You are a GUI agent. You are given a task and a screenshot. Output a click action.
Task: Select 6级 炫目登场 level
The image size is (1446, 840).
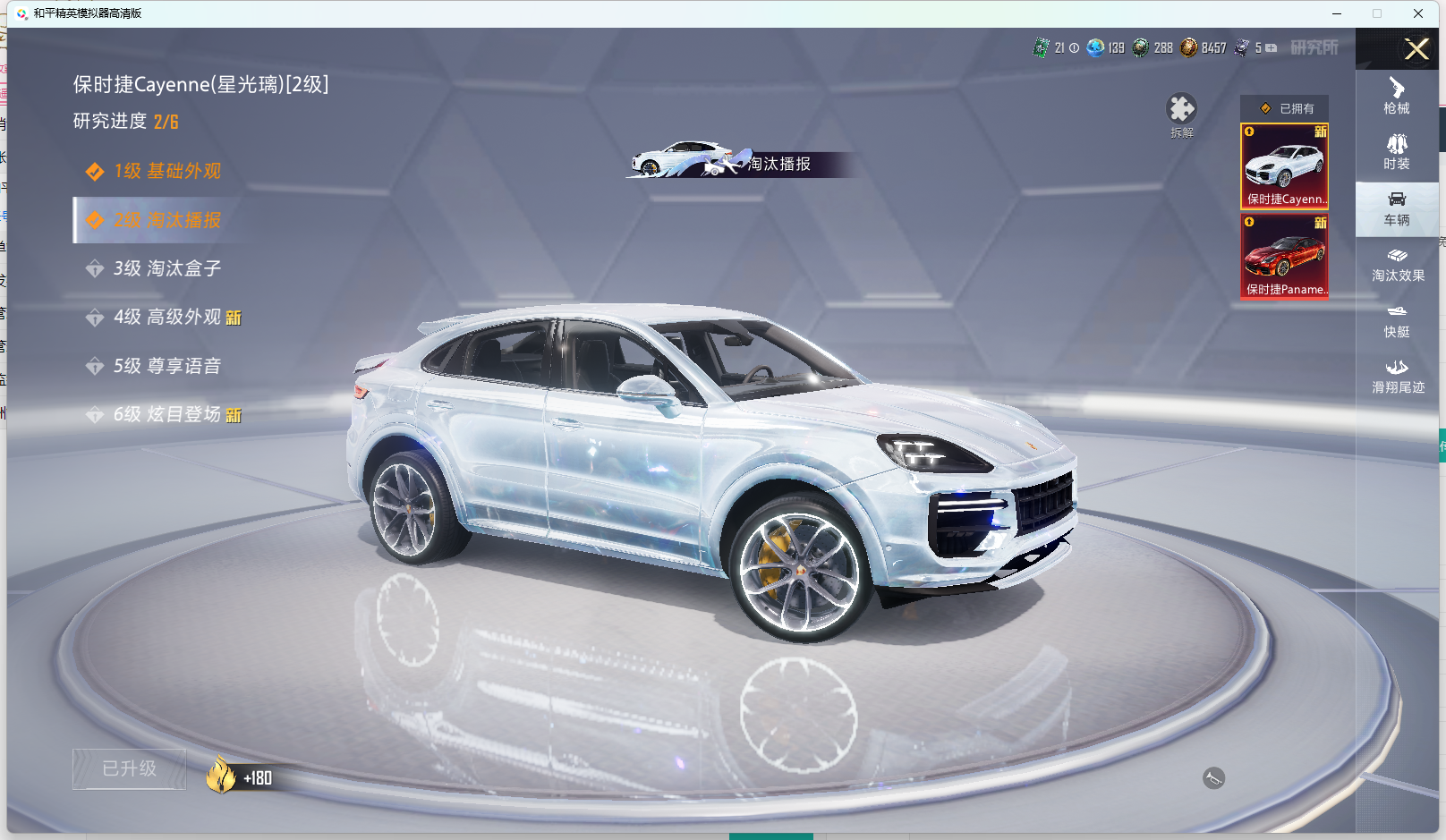click(166, 415)
